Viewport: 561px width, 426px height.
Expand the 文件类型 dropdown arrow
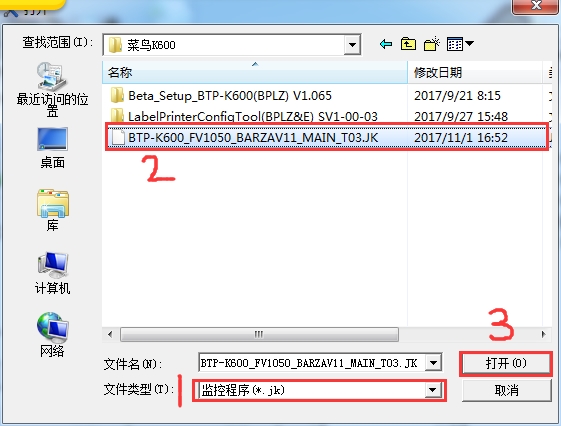(433, 390)
